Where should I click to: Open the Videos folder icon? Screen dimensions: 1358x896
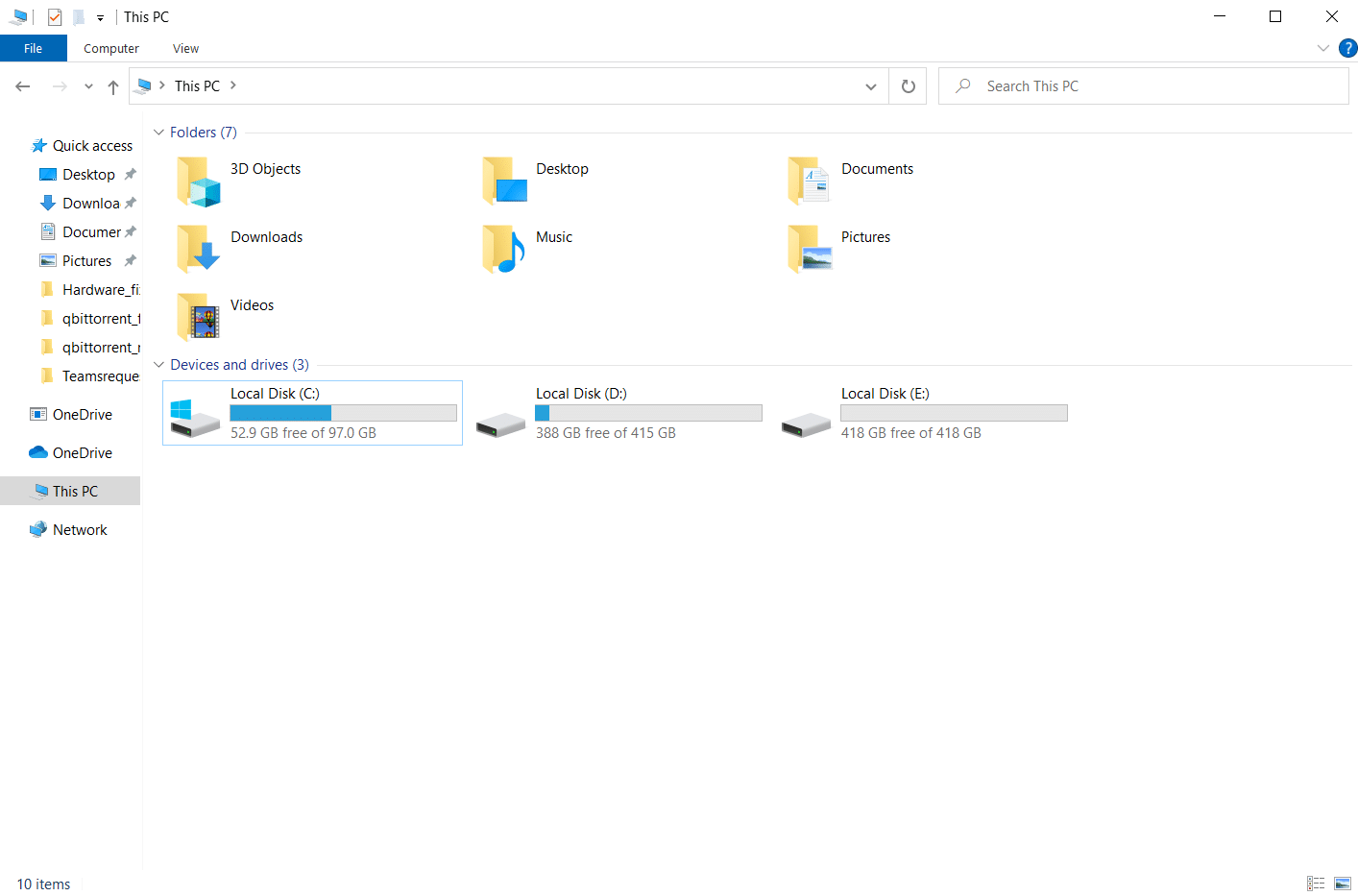(198, 318)
